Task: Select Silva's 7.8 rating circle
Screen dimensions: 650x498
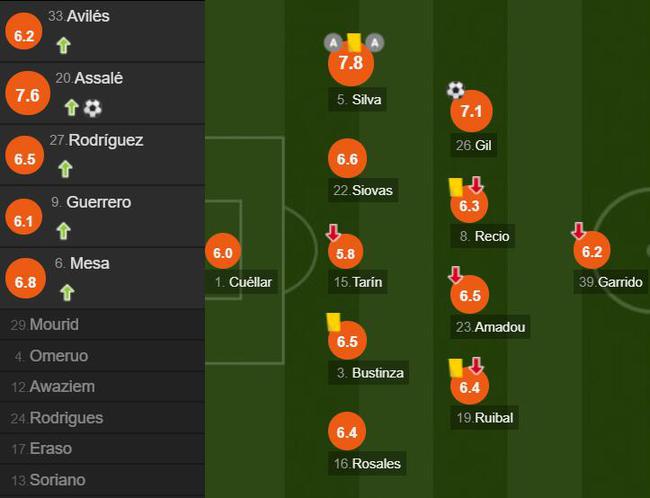Action: pyautogui.click(x=351, y=63)
